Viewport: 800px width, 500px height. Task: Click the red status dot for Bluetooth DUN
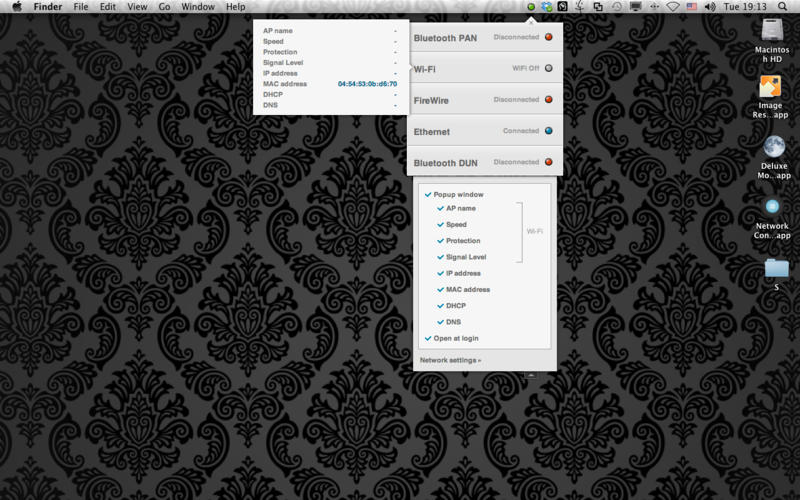coord(548,162)
